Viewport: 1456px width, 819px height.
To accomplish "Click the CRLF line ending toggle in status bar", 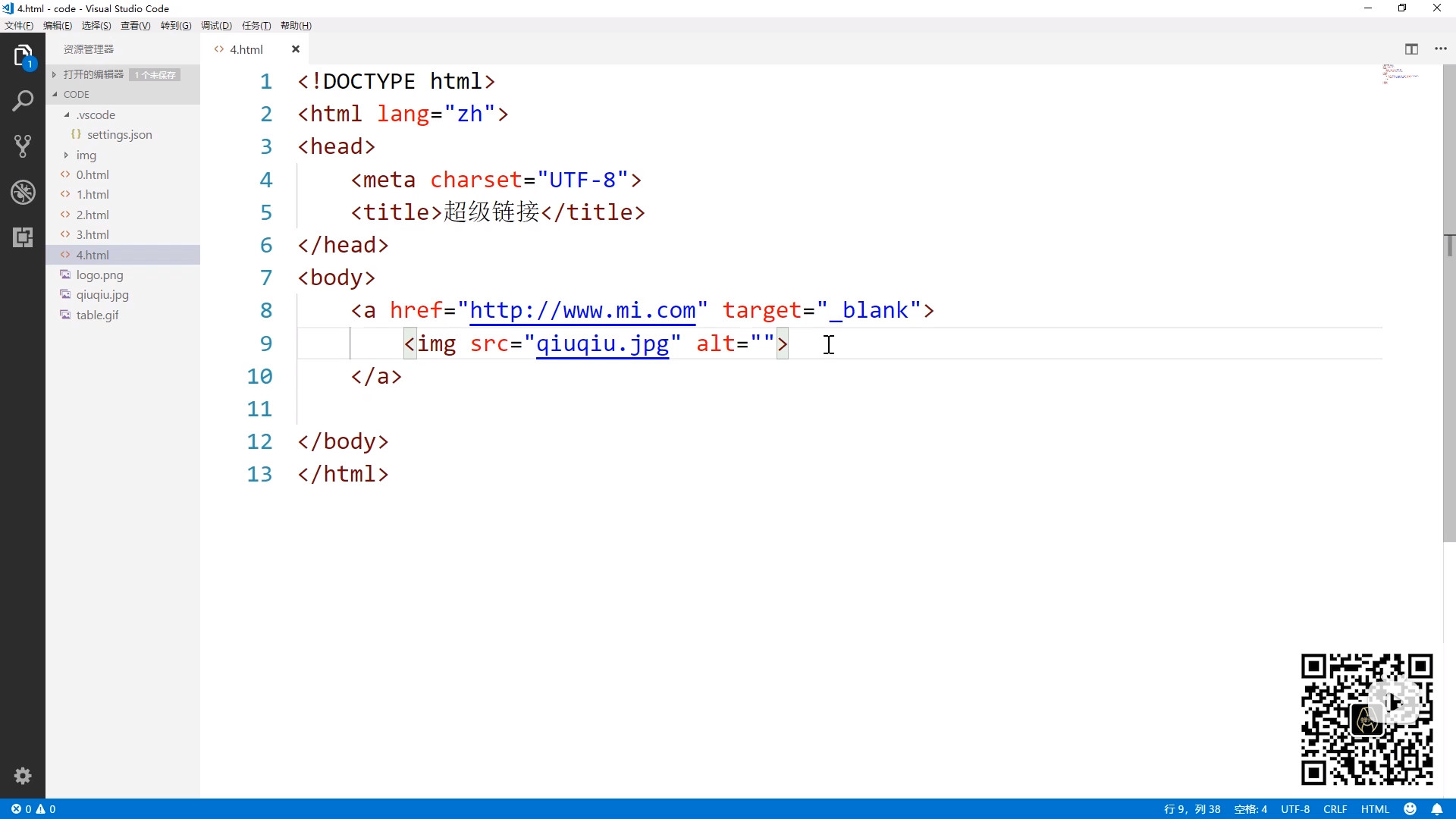I will point(1335,809).
